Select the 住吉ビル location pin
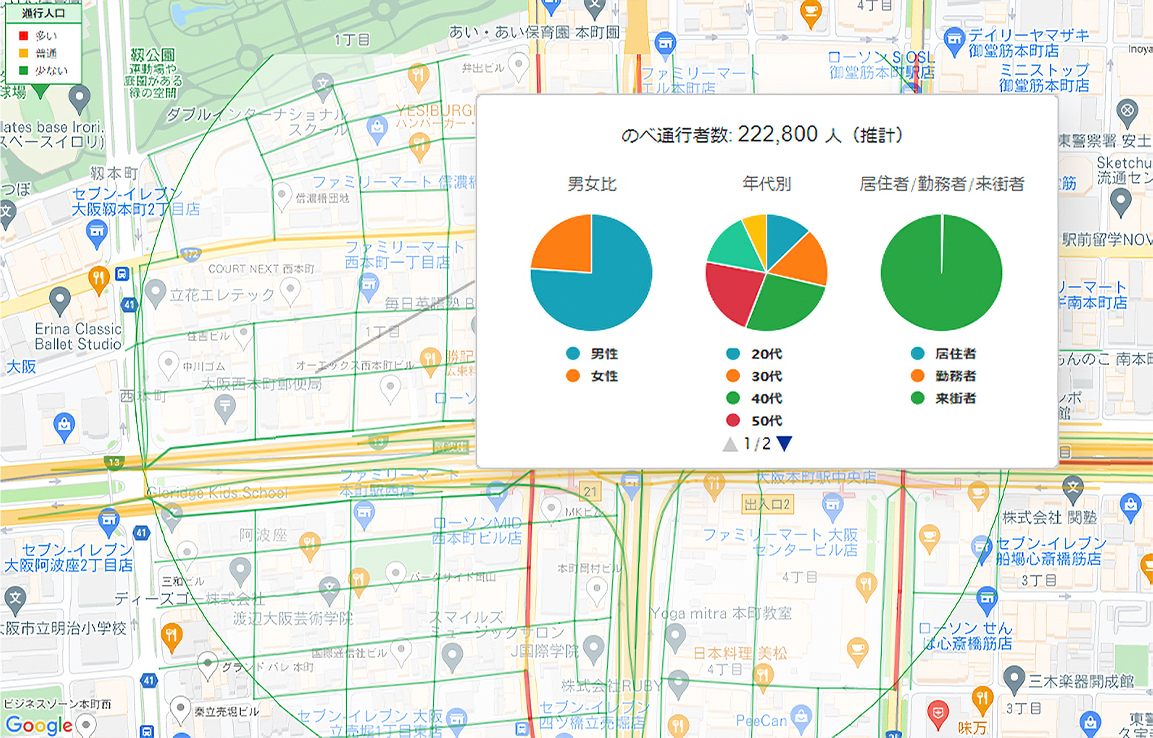Image resolution: width=1153 pixels, height=738 pixels. [x=243, y=335]
